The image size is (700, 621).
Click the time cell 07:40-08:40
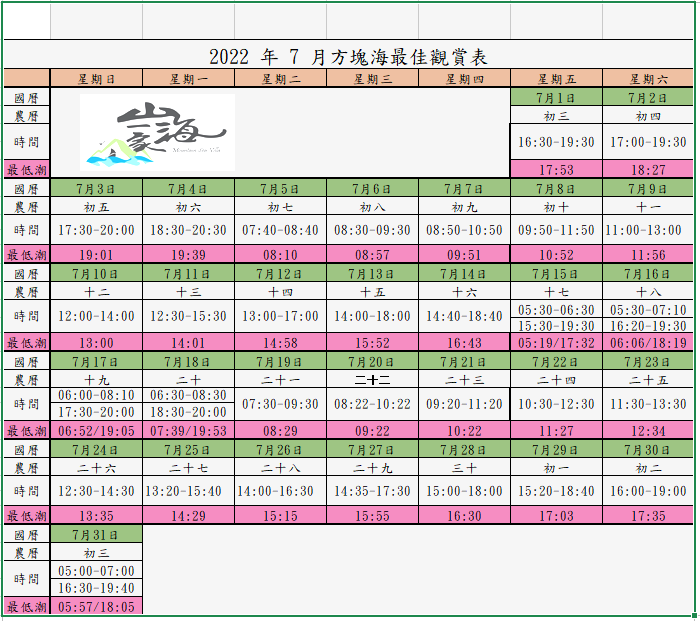[280, 230]
